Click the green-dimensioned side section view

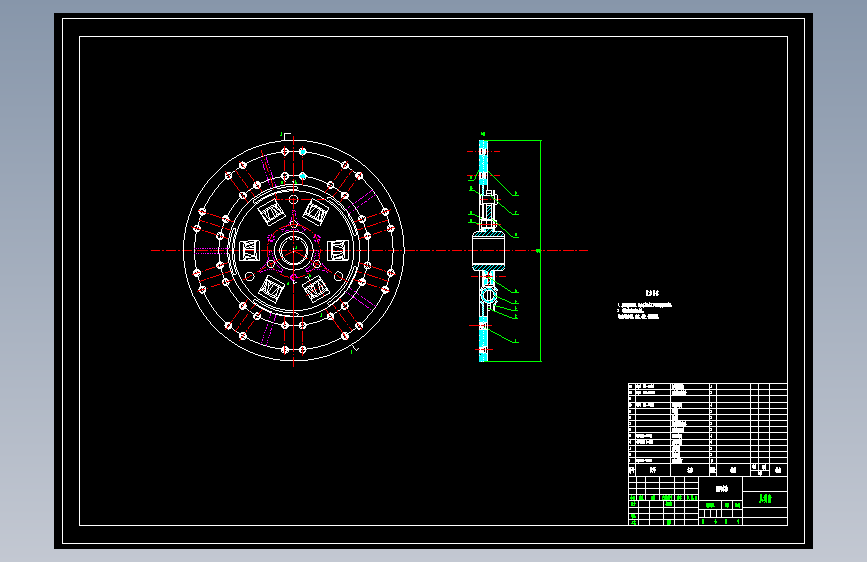[505, 251]
